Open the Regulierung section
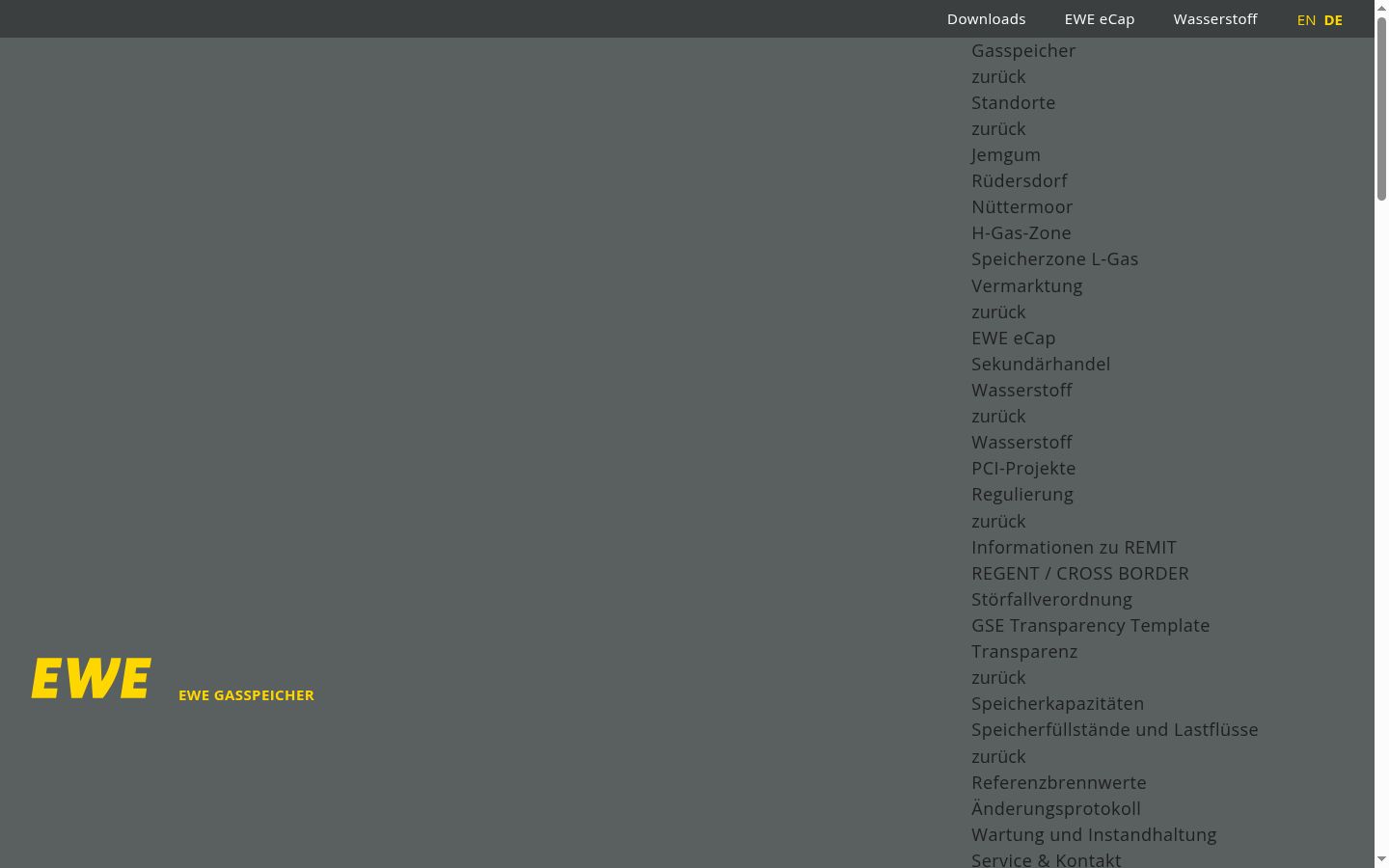This screenshot has height=868, width=1389. pyautogui.click(x=1021, y=495)
